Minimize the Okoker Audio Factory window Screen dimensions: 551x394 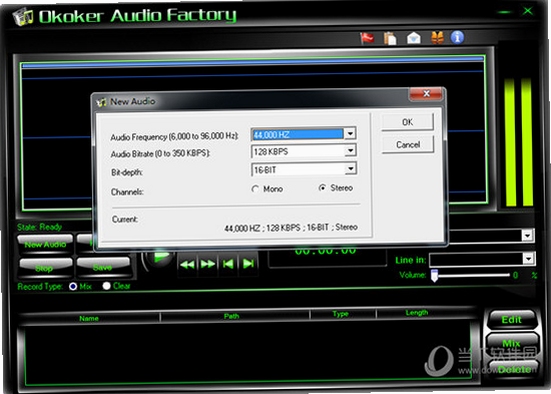point(504,12)
